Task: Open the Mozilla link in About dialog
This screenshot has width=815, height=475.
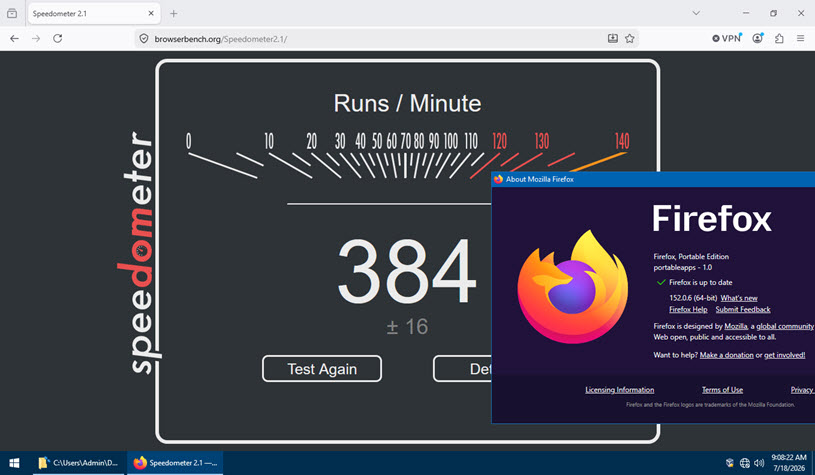Action: pos(736,326)
